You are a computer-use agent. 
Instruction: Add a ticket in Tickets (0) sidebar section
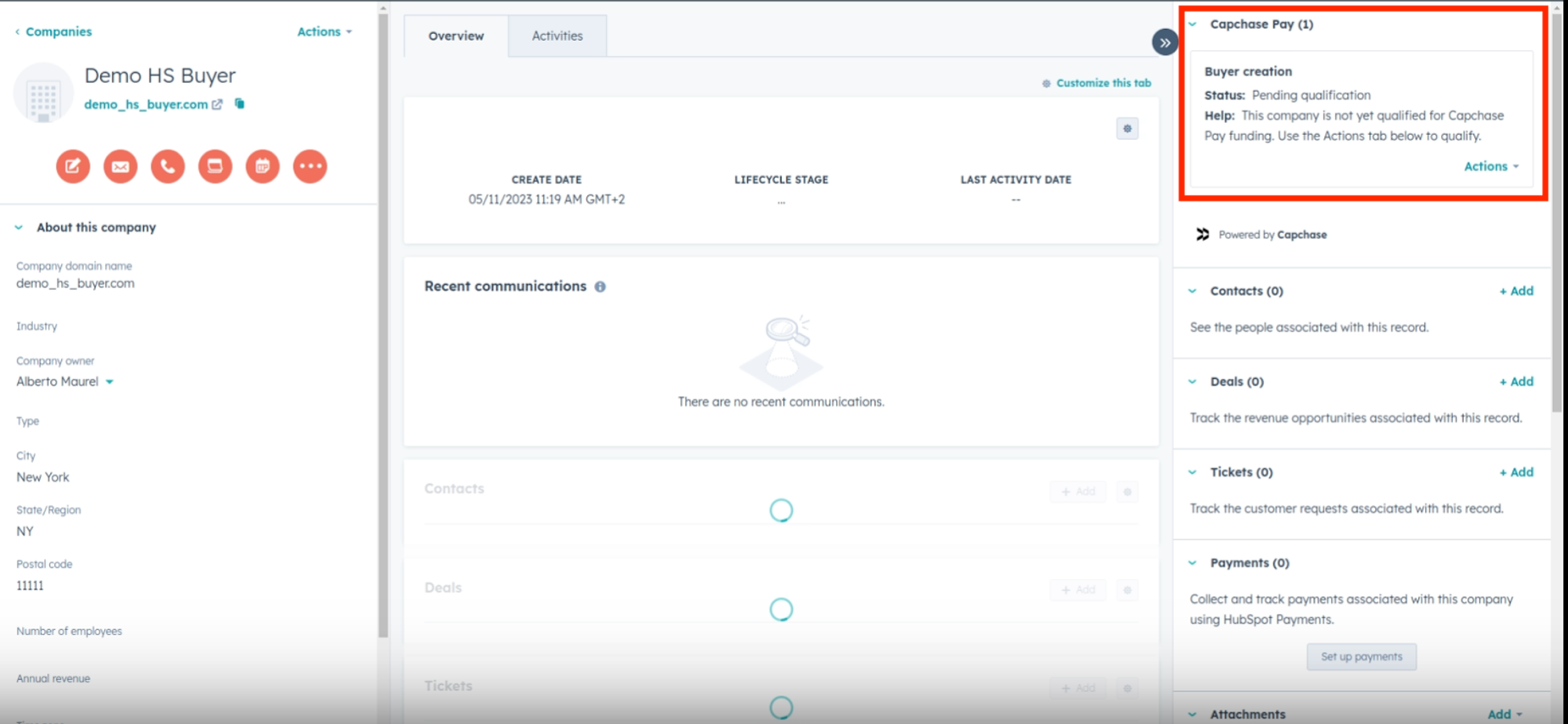(x=1516, y=472)
